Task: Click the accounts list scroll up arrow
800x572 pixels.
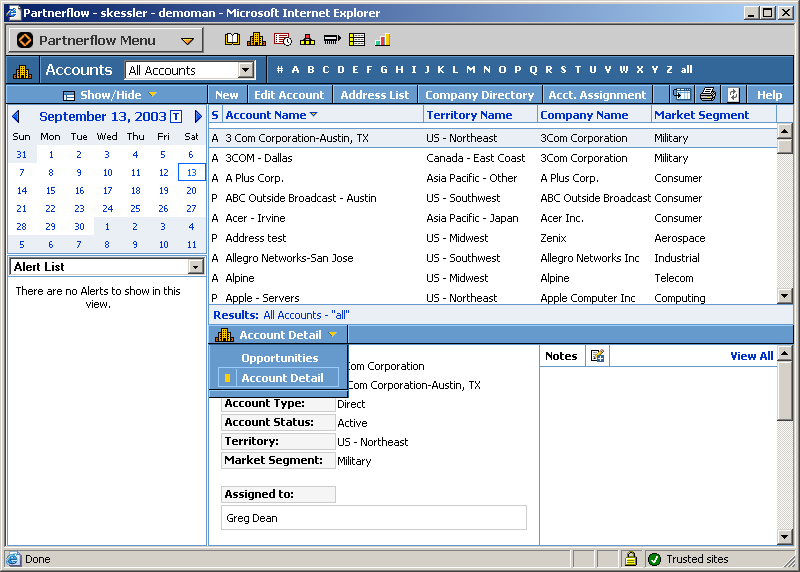Action: coord(784,131)
